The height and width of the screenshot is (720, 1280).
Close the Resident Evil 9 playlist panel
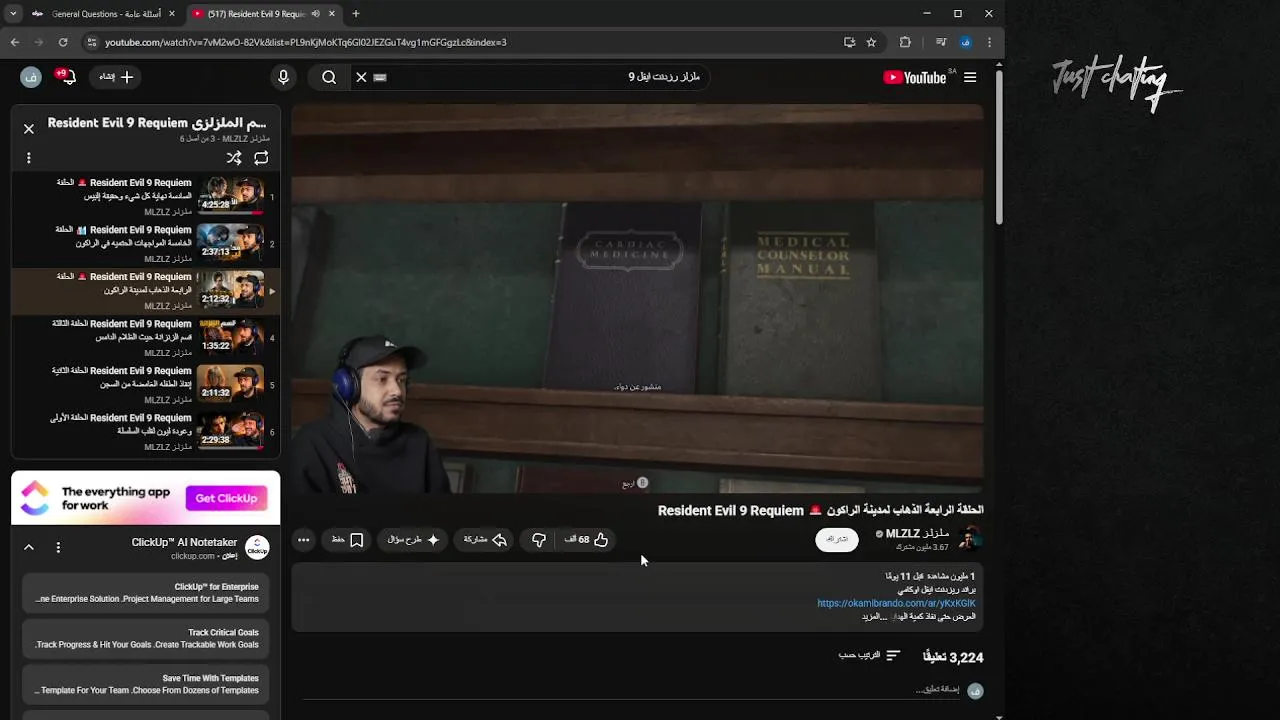(28, 129)
